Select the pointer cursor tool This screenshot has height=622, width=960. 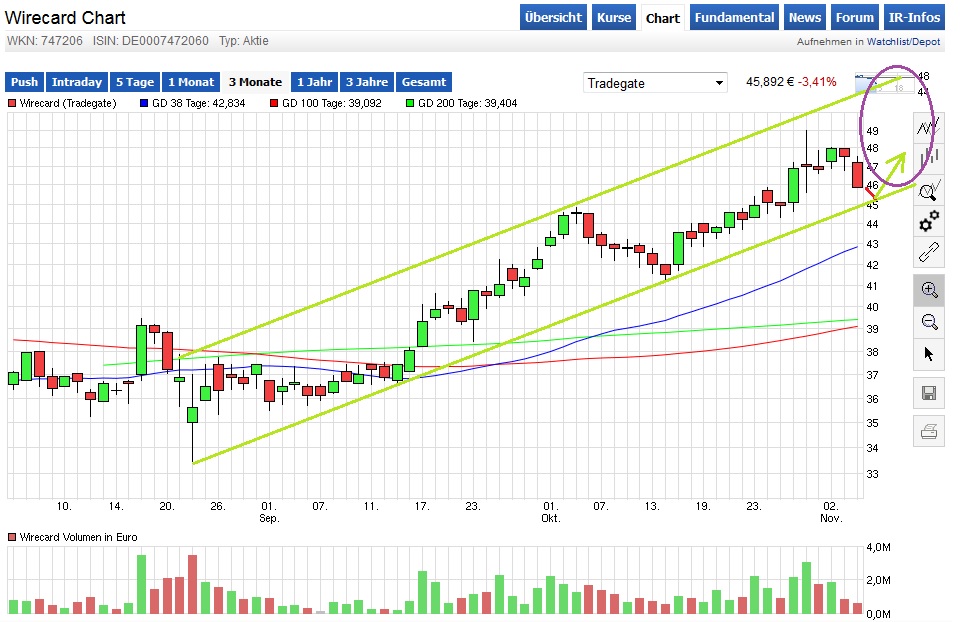point(928,354)
